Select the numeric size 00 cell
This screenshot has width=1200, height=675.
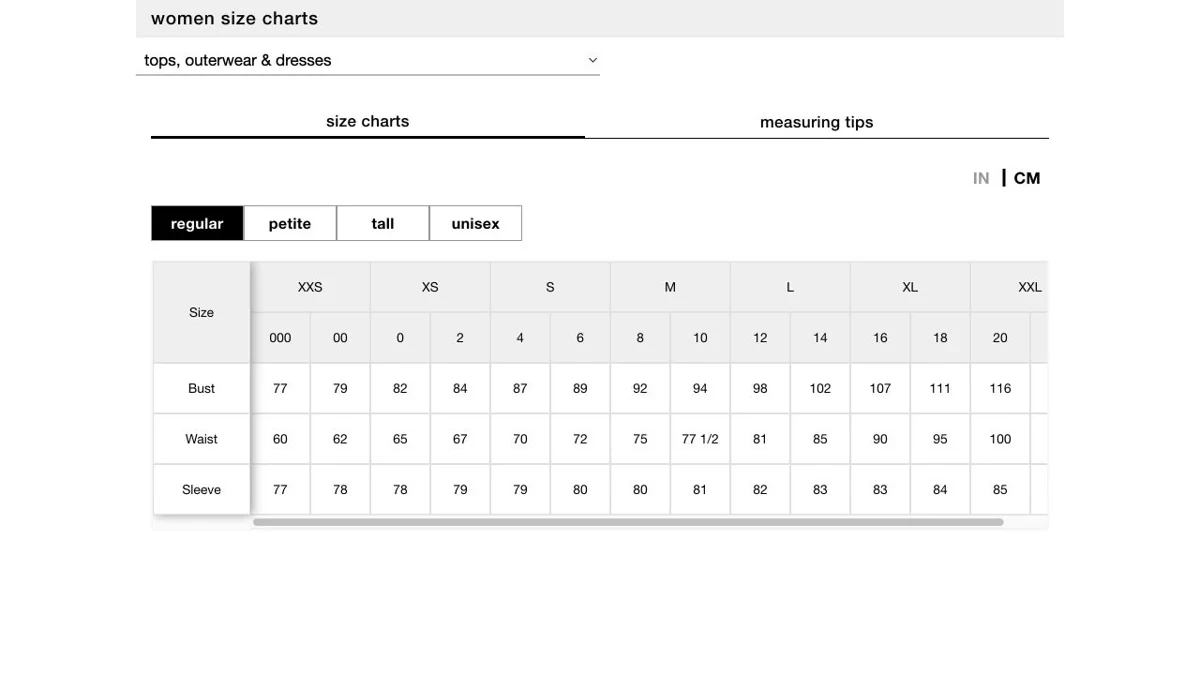(x=340, y=338)
